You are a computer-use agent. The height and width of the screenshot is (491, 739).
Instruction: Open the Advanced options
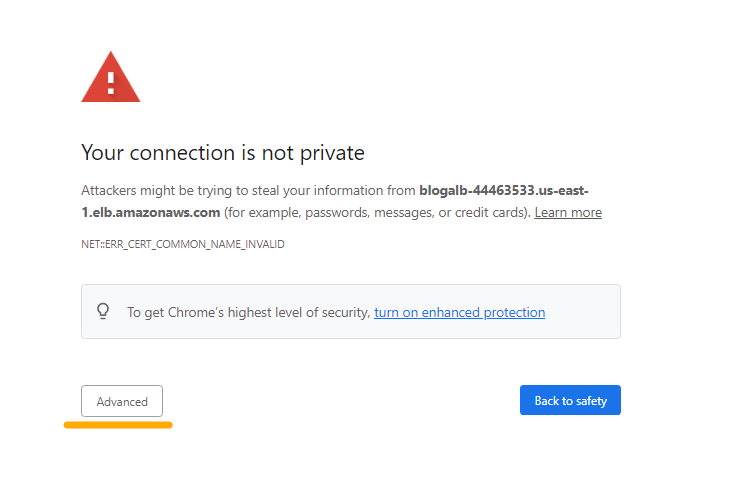tap(122, 401)
